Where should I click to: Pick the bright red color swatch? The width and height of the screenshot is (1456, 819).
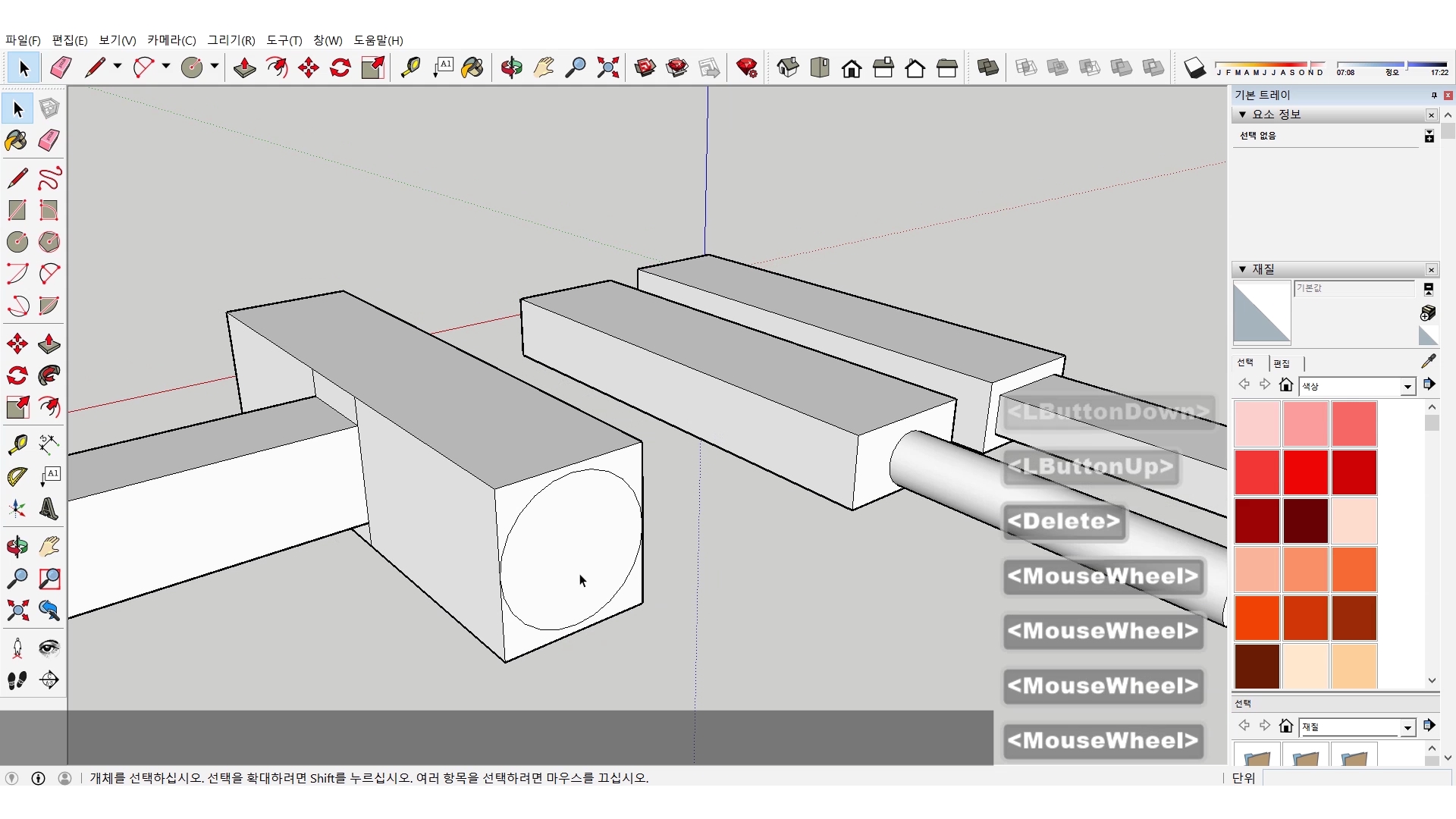click(1305, 472)
